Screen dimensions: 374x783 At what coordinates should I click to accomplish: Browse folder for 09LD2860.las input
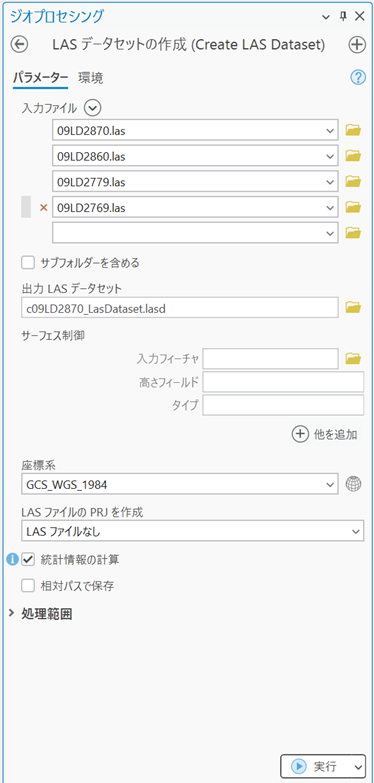click(x=353, y=156)
